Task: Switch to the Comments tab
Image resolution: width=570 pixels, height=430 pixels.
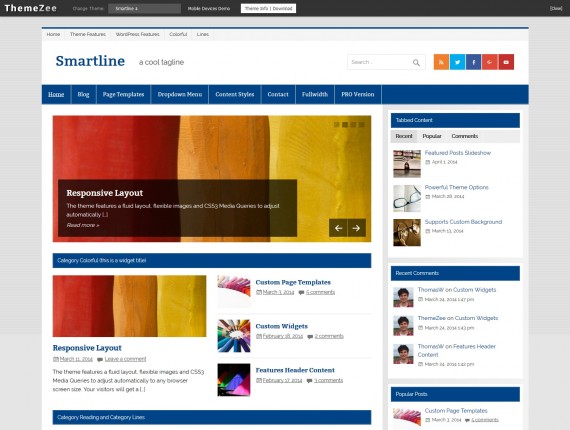Action: point(465,136)
